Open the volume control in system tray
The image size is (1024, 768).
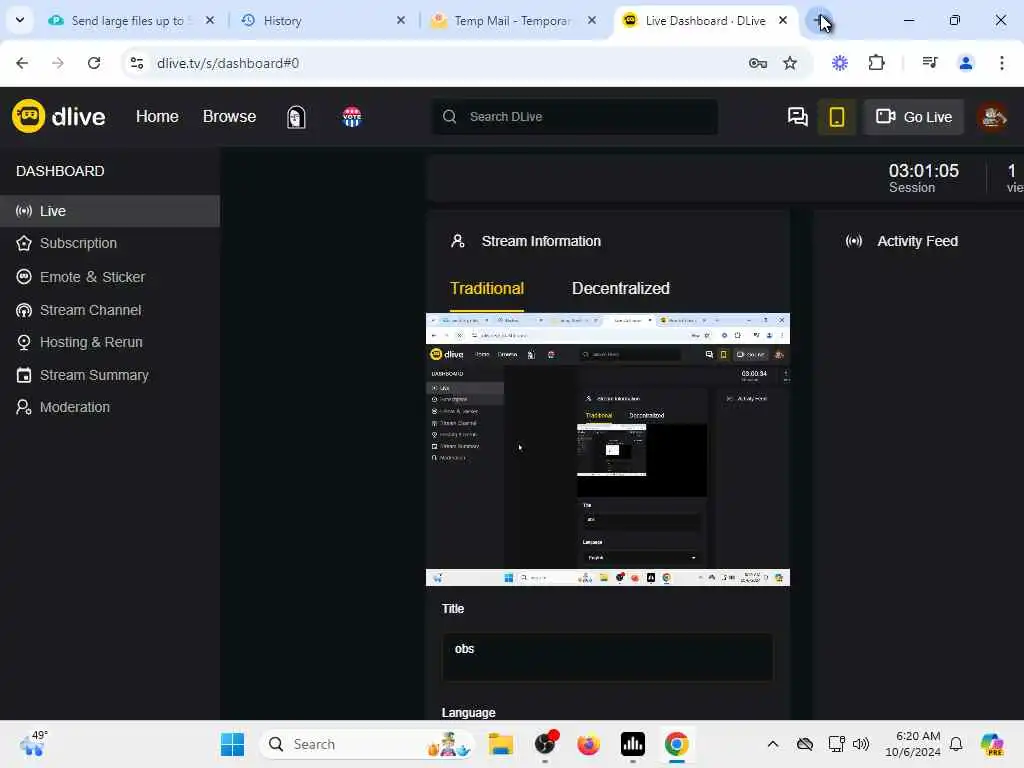[x=861, y=744]
